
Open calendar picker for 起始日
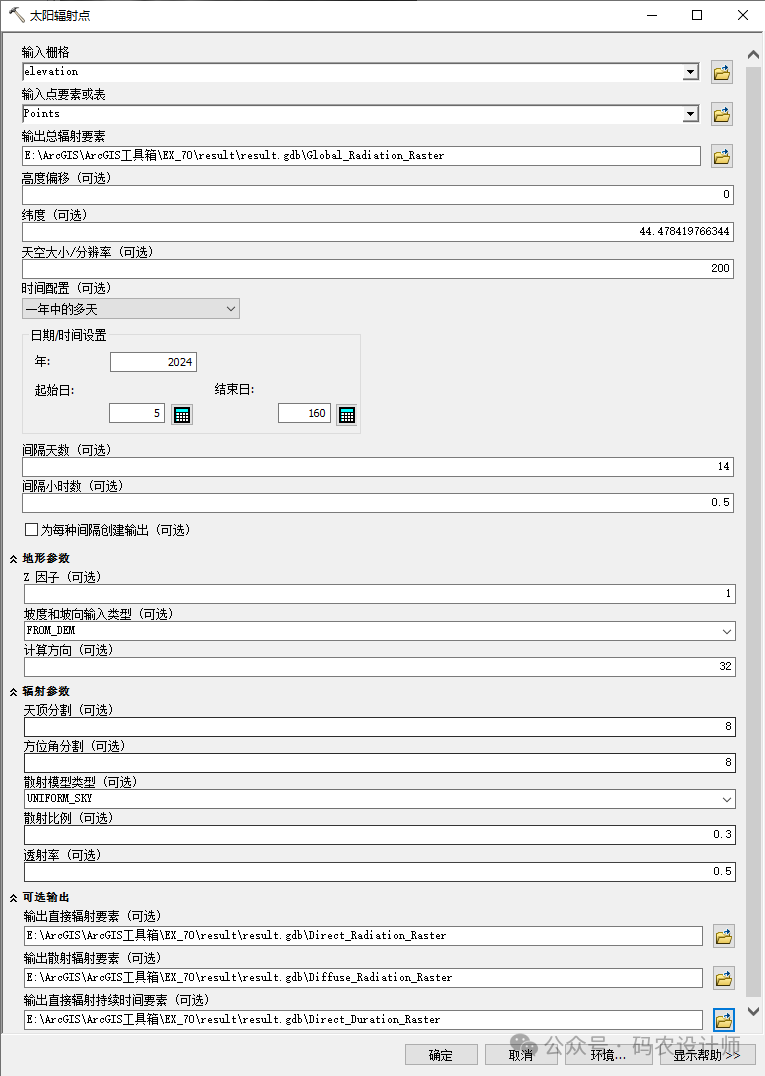(x=181, y=414)
